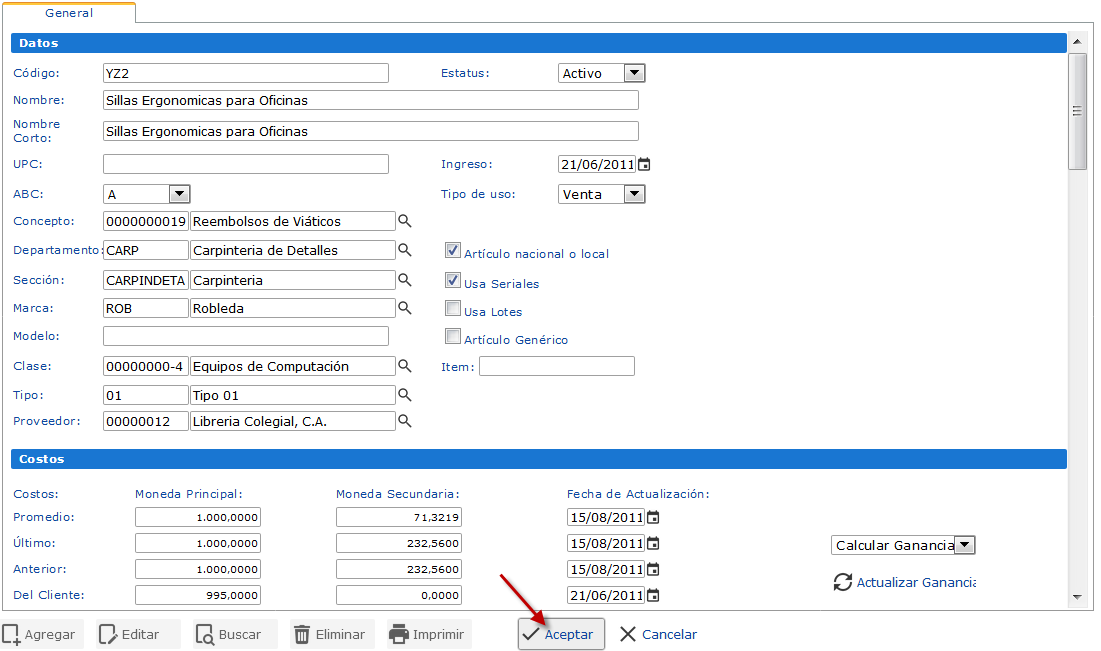This screenshot has height=651, width=1101.
Task: Click the scrollbar down arrow
Action: click(1077, 597)
